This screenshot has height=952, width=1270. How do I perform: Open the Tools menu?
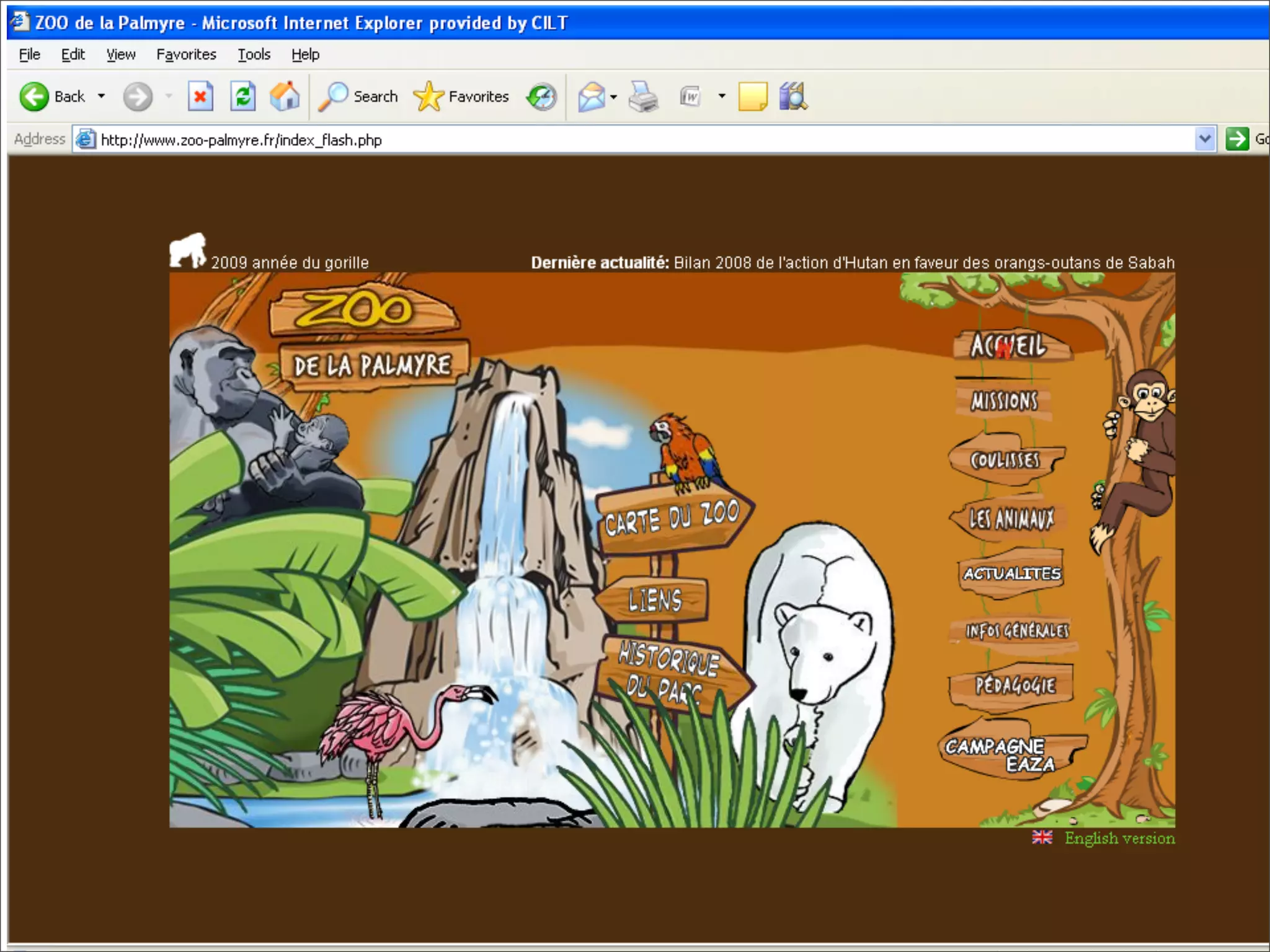click(x=254, y=55)
